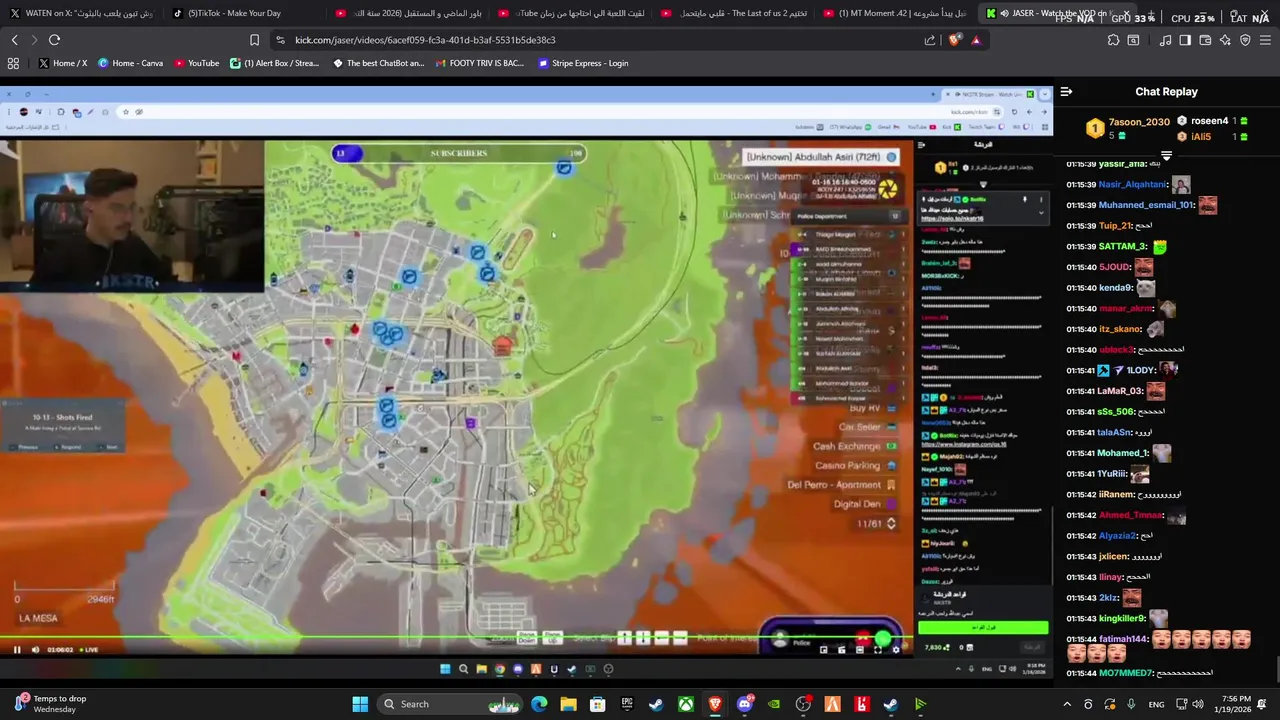Viewport: 1280px width, 720px height.
Task: Click LaMaR_03 username in chat
Action: [x=1121, y=391]
